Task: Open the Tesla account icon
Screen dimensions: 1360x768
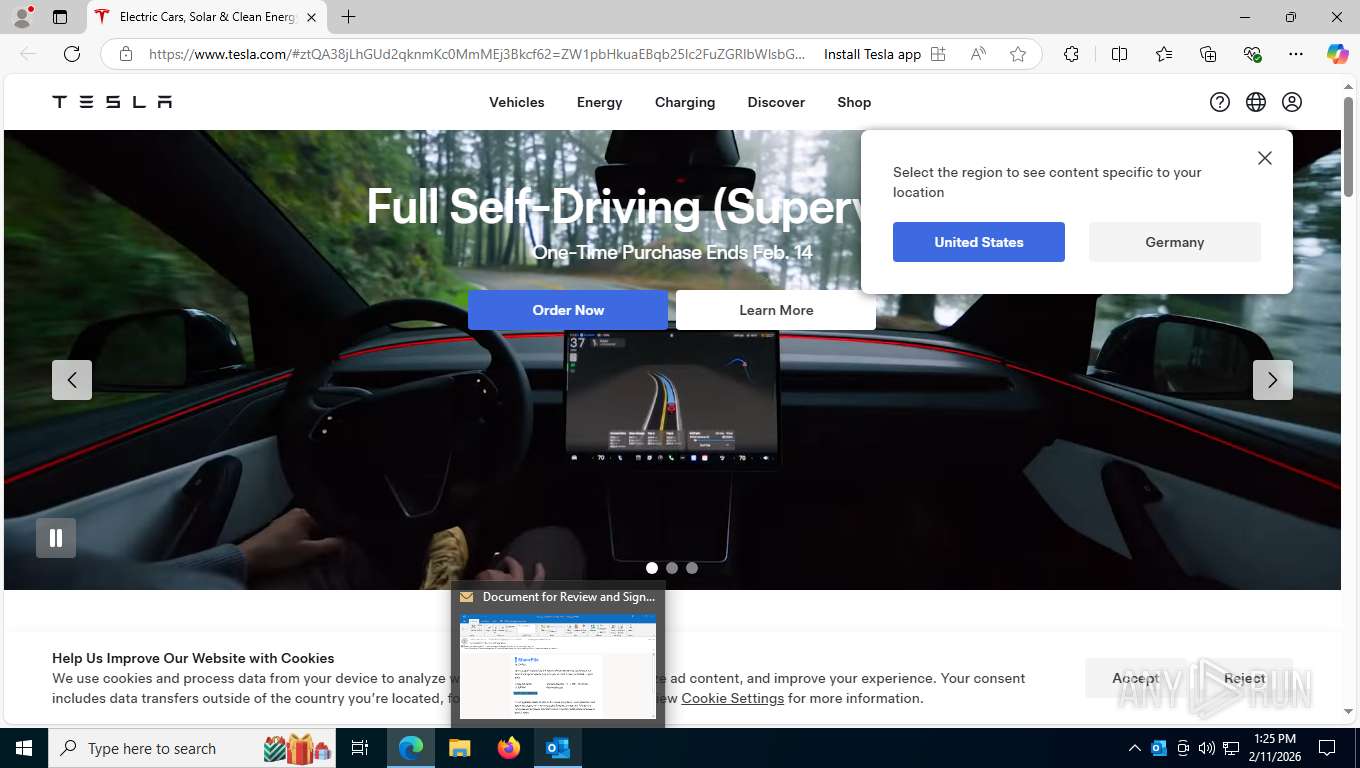Action: 1292,102
